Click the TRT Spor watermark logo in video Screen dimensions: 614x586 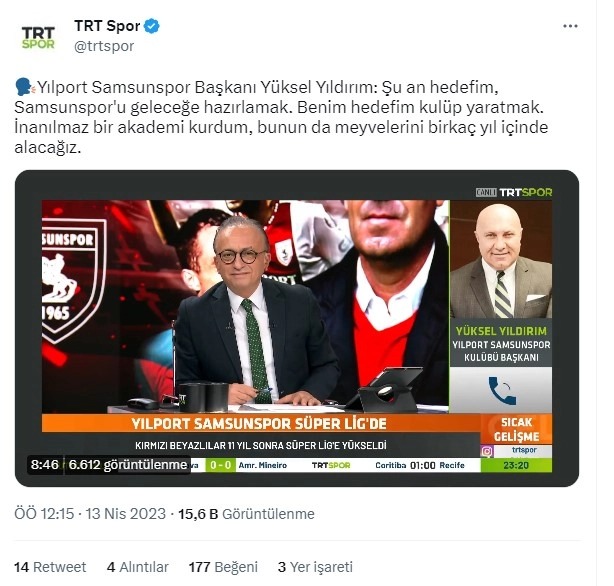514,192
